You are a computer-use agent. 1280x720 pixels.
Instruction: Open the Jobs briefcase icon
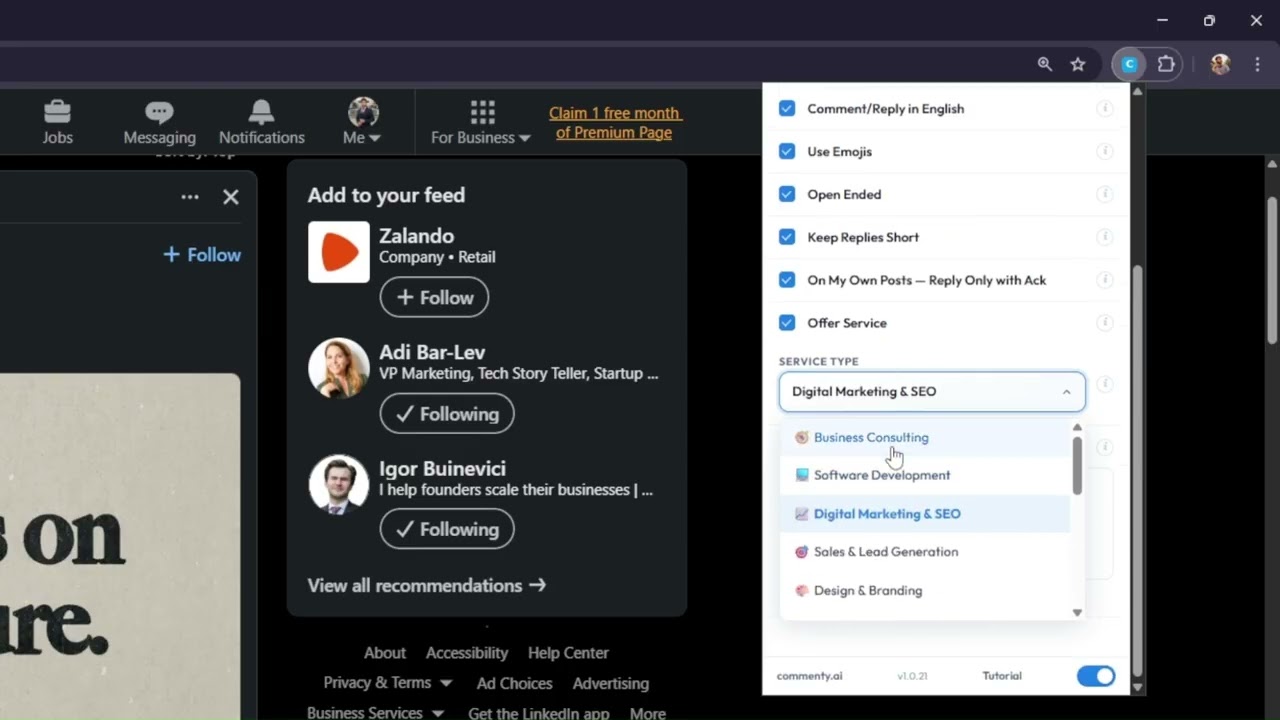57,123
